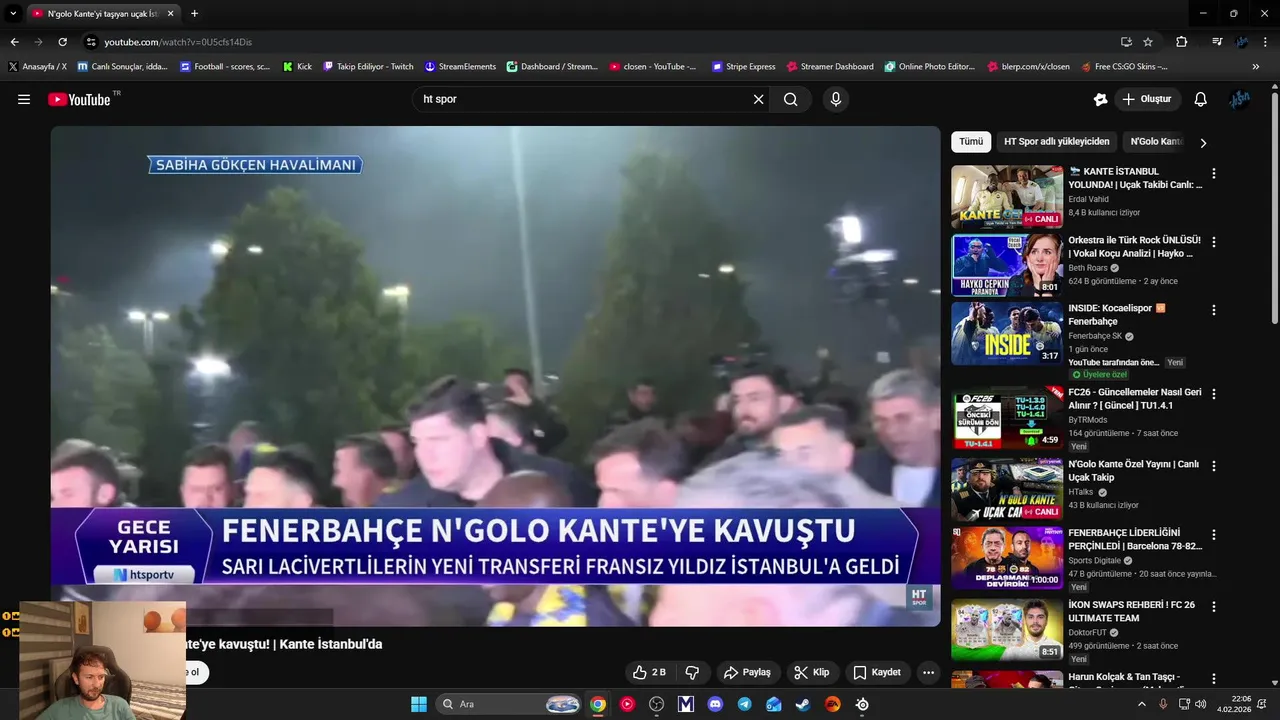1280x720 pixels.
Task: Open options for 'İKON SWAPS REHBERİ' video
Action: (x=1214, y=606)
